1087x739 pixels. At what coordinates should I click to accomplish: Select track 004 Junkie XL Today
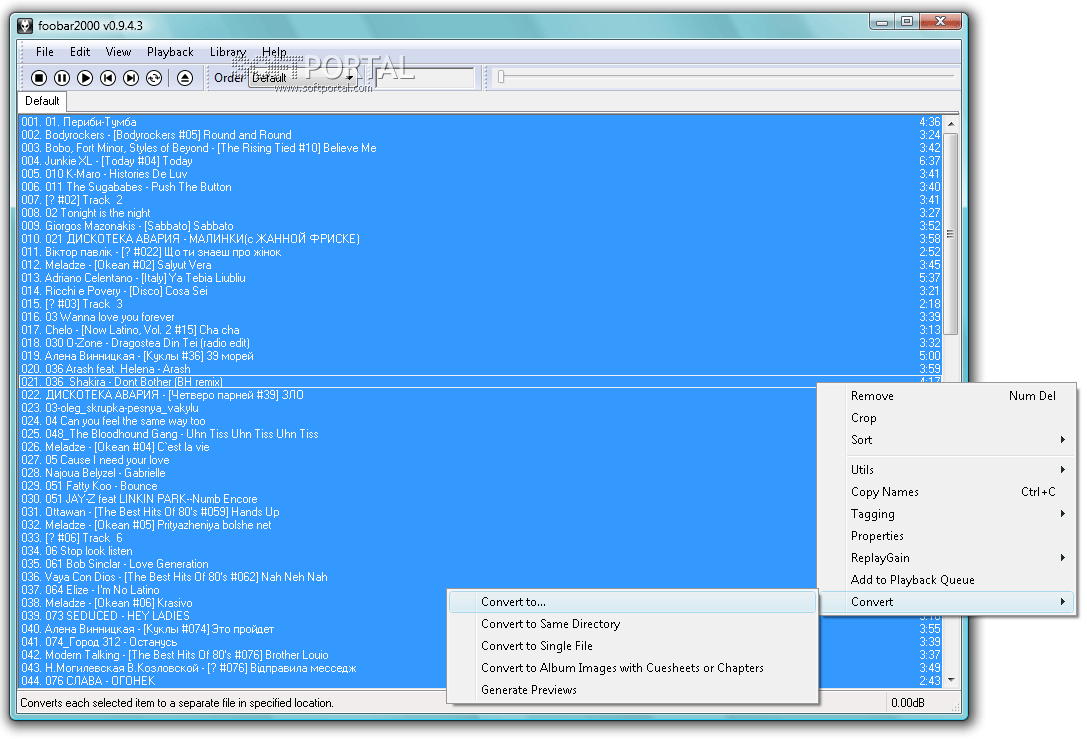[x=480, y=161]
